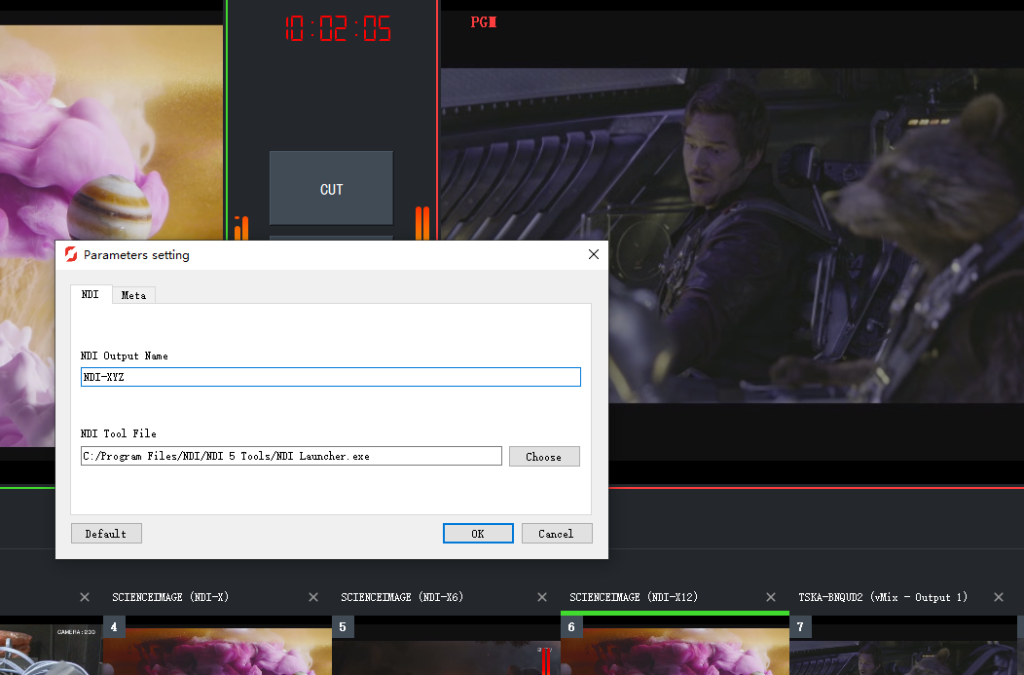
Task: Click the TSKA-BNQUD2 (vMix - Output 1) label
Action: [x=883, y=597]
